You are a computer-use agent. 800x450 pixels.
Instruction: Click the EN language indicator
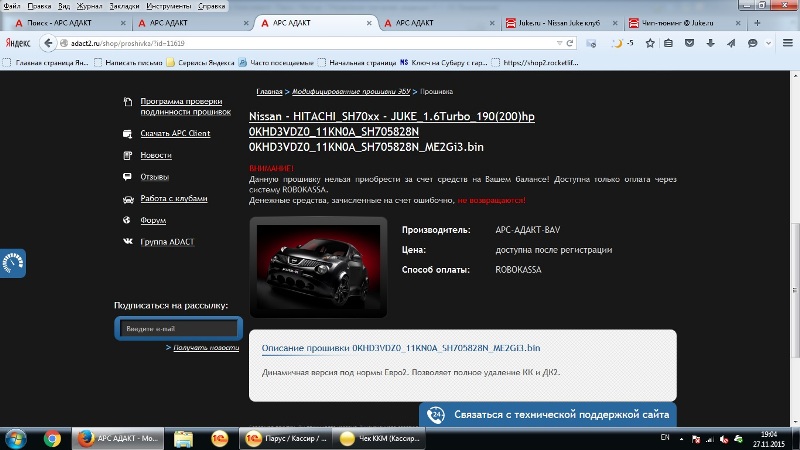click(x=665, y=437)
